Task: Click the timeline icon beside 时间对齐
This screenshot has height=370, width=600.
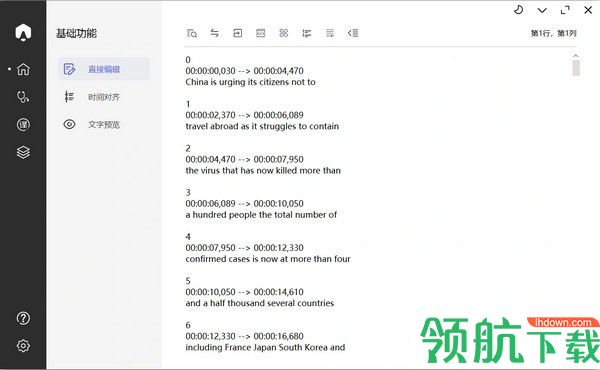Action: 69,97
